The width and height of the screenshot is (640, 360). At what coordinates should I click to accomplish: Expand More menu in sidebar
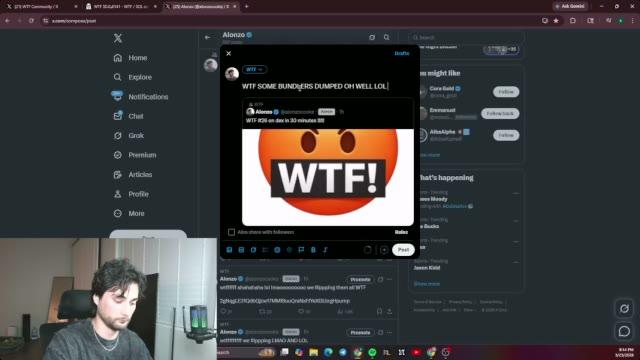click(129, 213)
